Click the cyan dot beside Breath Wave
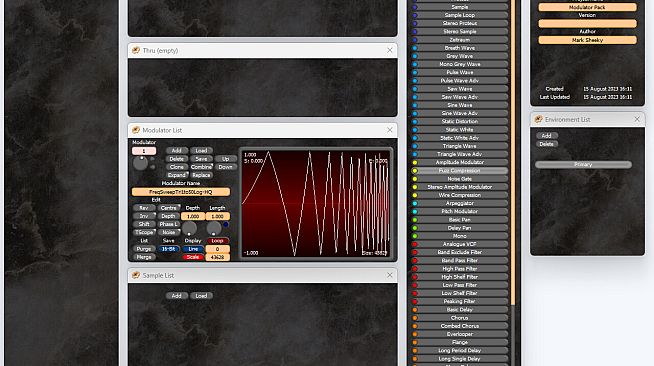This screenshot has height=366, width=654. pos(415,48)
